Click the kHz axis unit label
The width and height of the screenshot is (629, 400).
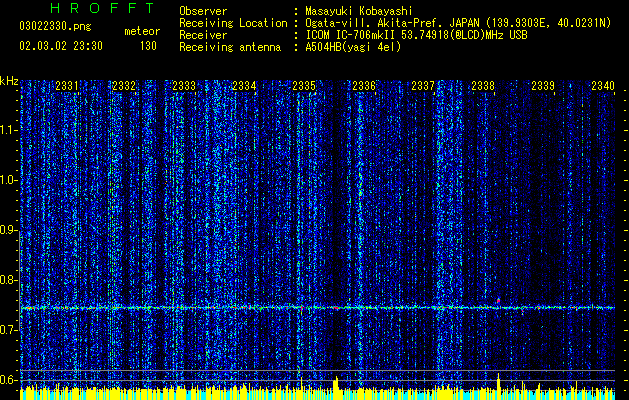click(x=9, y=81)
